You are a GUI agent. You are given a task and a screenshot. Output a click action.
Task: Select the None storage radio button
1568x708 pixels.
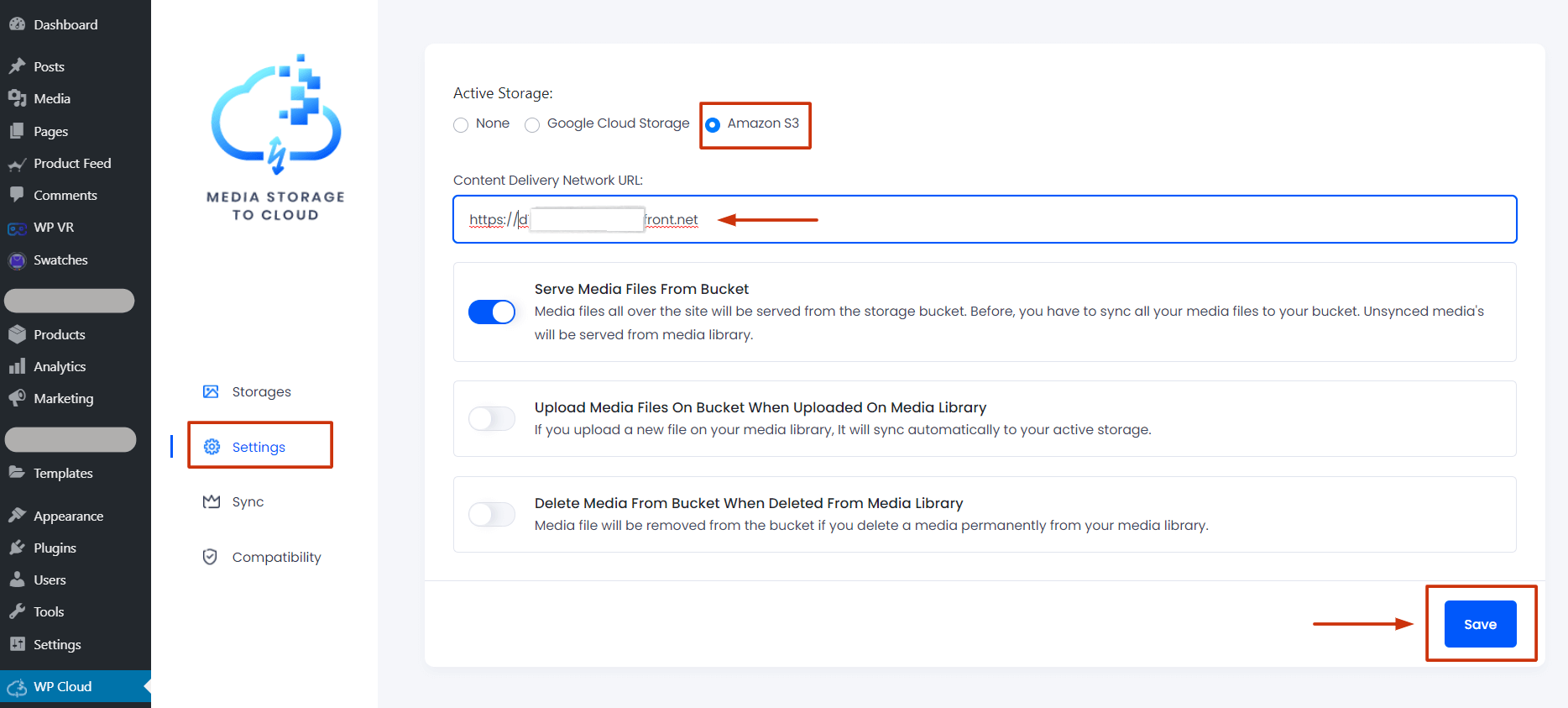(x=461, y=125)
